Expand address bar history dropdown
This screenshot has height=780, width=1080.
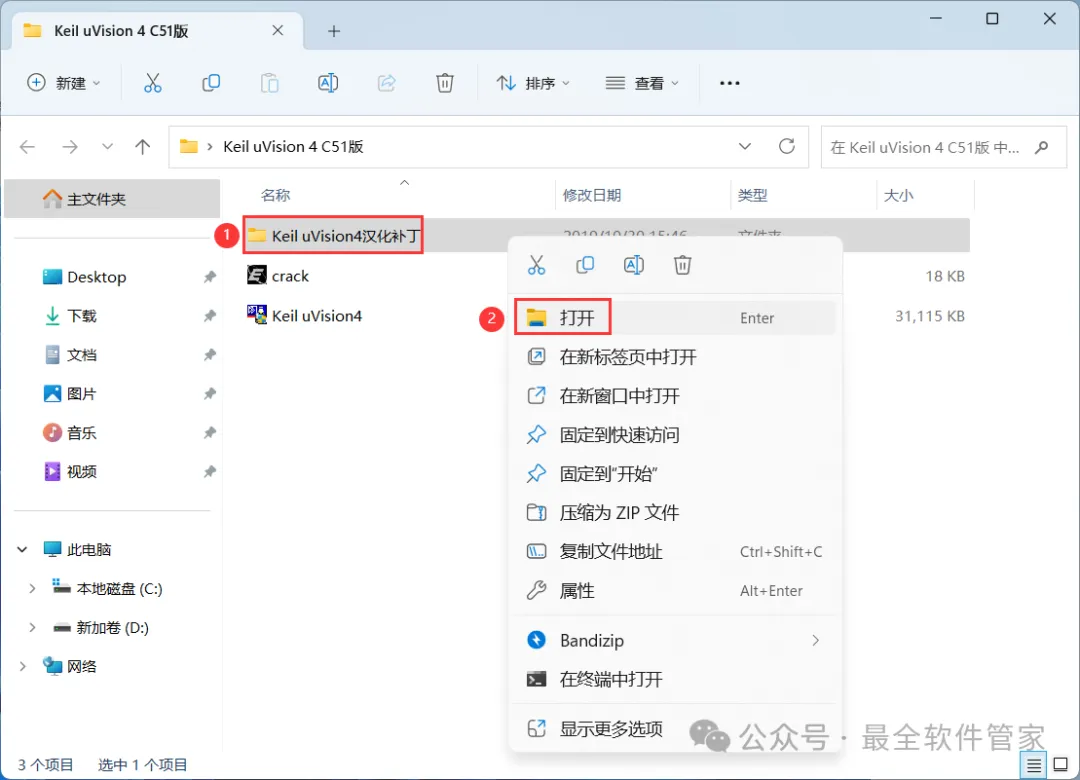(x=745, y=146)
